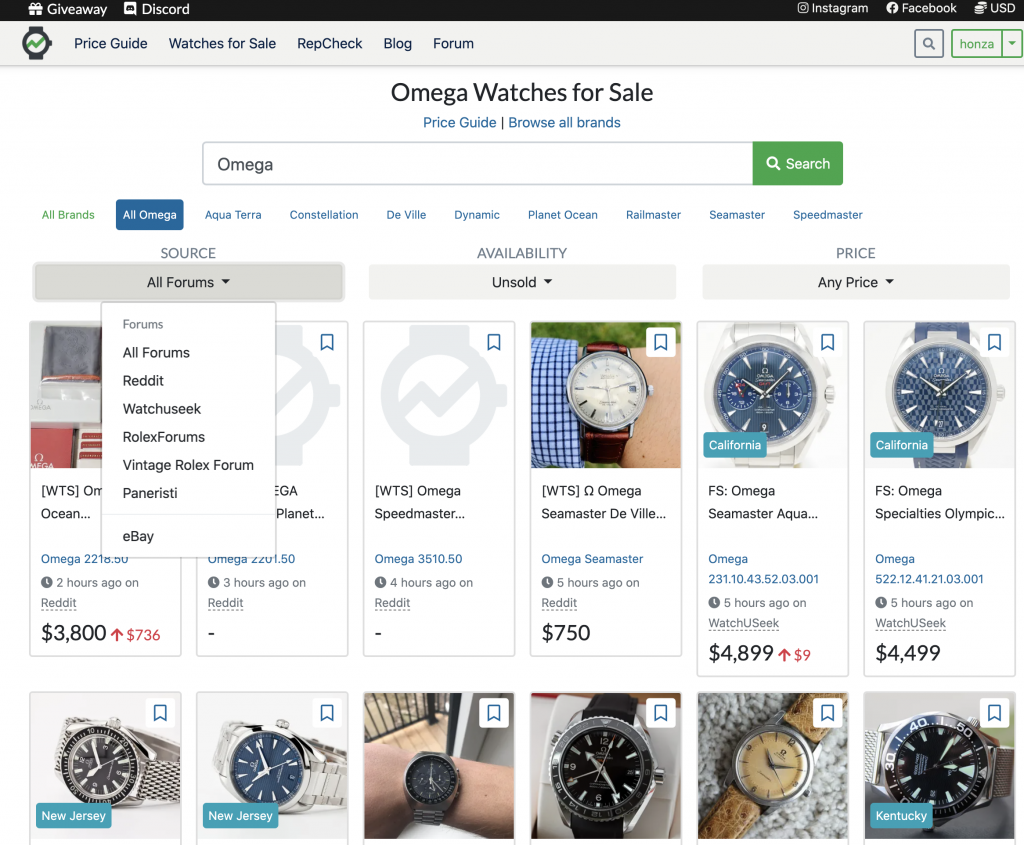The height and width of the screenshot is (845, 1024).
Task: Select the All Omega tab
Action: (150, 215)
